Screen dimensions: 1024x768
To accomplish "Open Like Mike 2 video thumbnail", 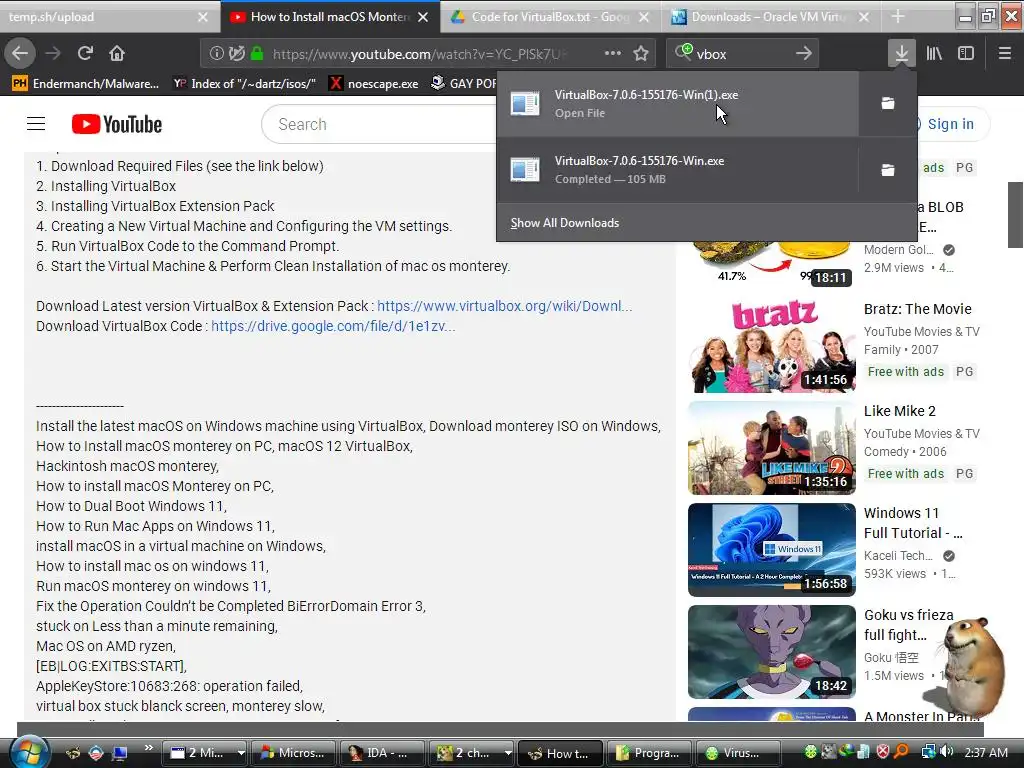I will tap(771, 448).
